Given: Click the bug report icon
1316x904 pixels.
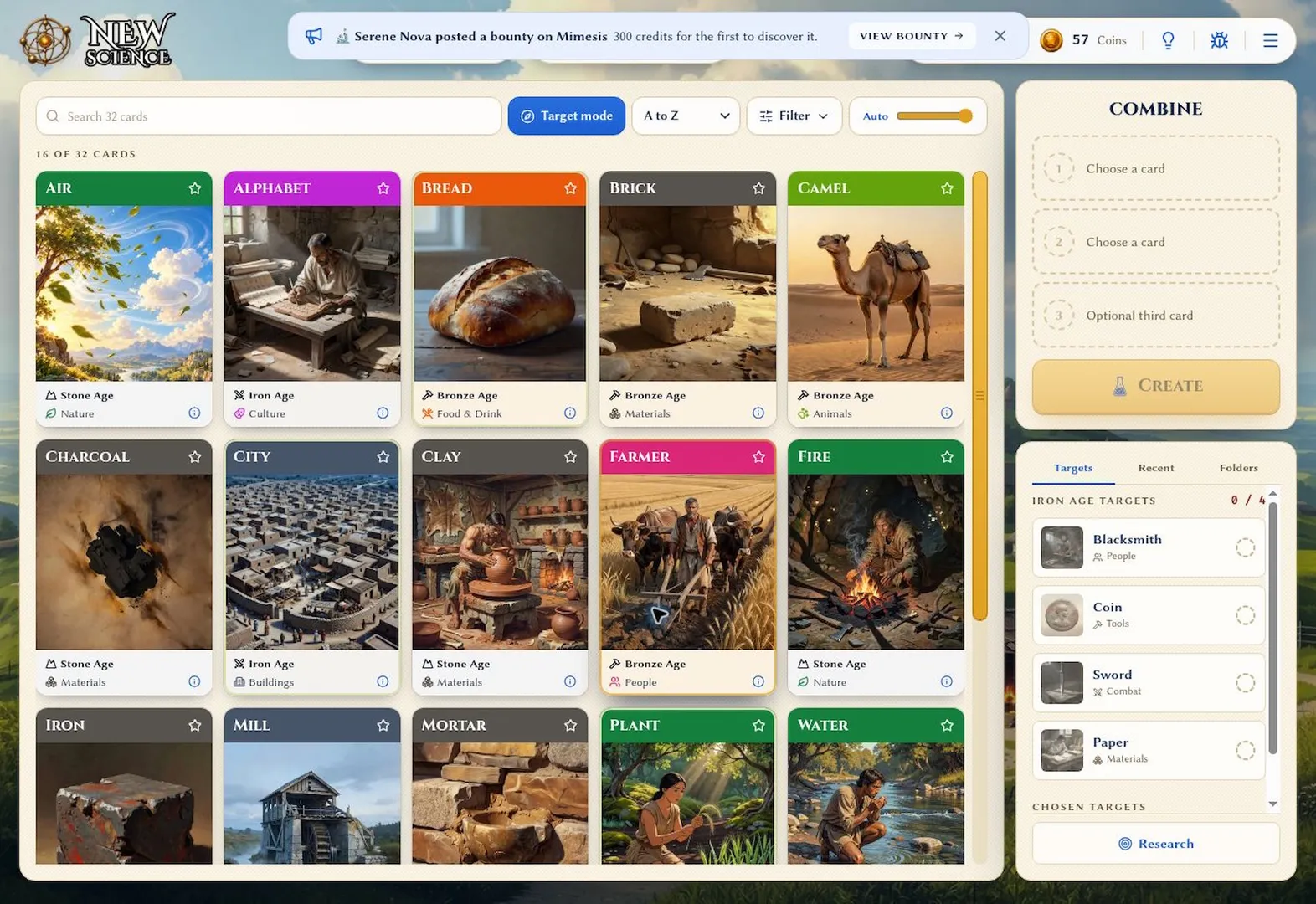Looking at the screenshot, I should tap(1219, 40).
